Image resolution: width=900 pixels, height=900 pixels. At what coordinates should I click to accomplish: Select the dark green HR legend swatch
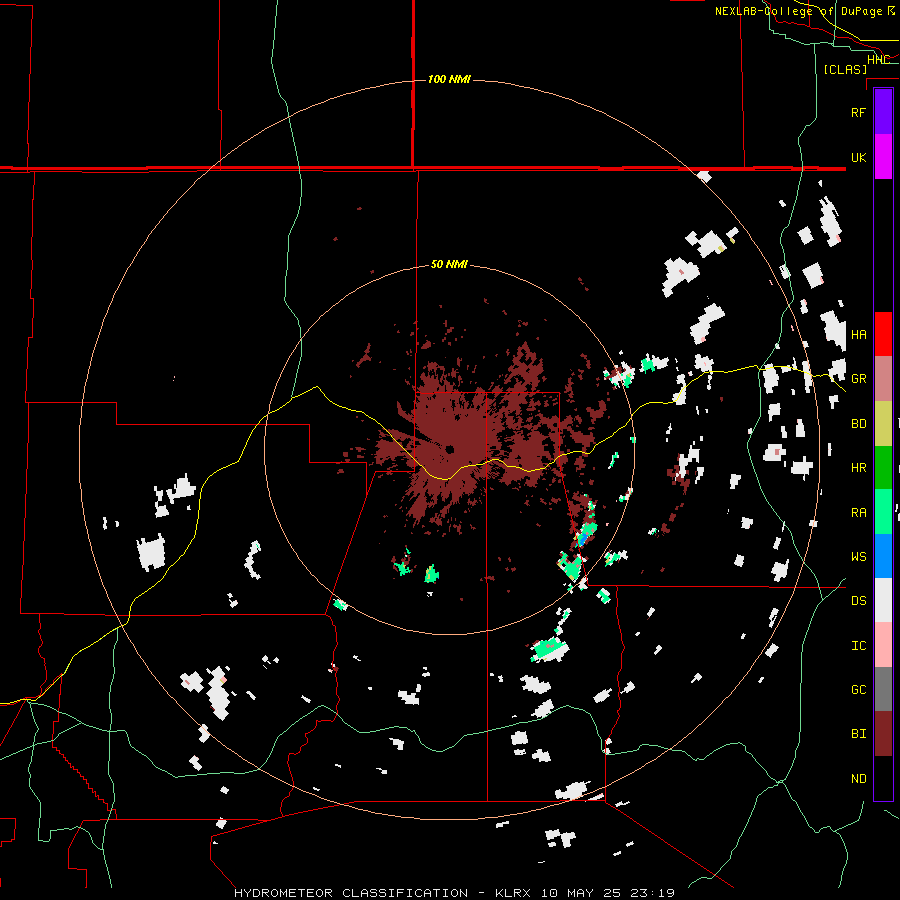point(883,468)
